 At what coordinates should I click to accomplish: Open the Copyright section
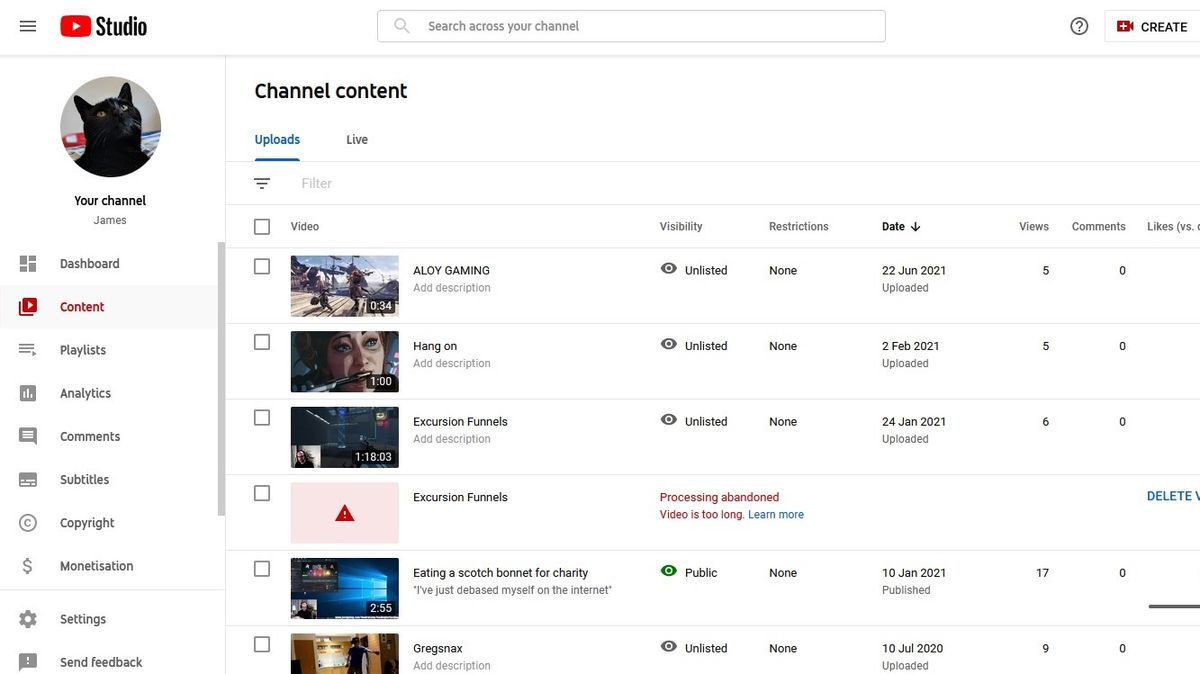coord(87,522)
